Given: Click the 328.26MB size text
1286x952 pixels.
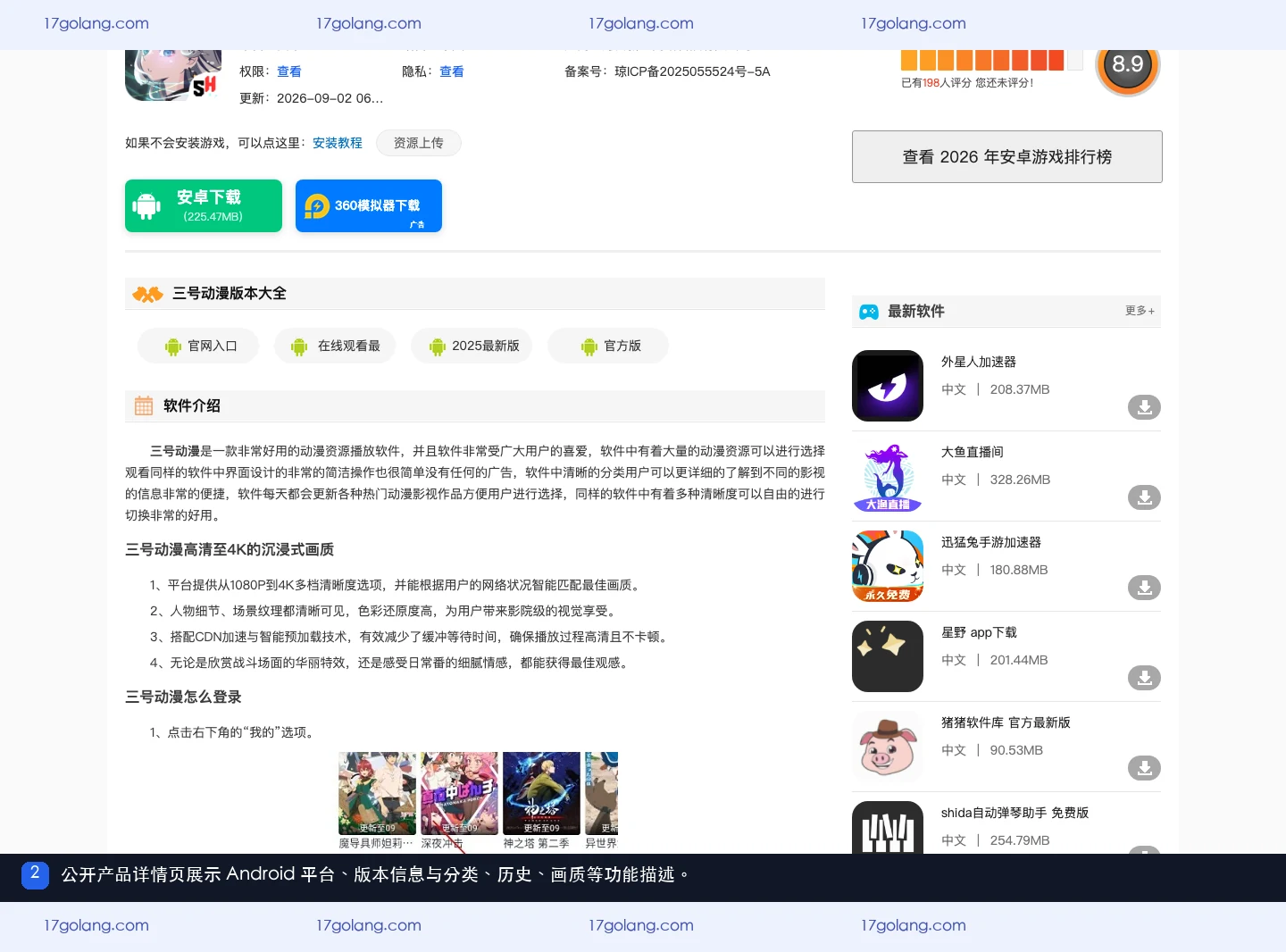Looking at the screenshot, I should pyautogui.click(x=1020, y=480).
